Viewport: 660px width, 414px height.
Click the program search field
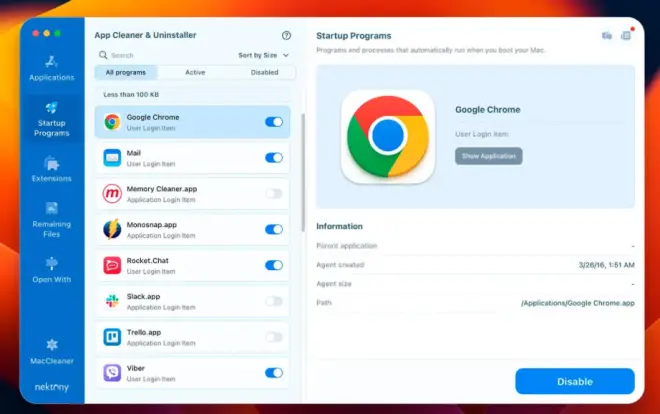click(160, 55)
